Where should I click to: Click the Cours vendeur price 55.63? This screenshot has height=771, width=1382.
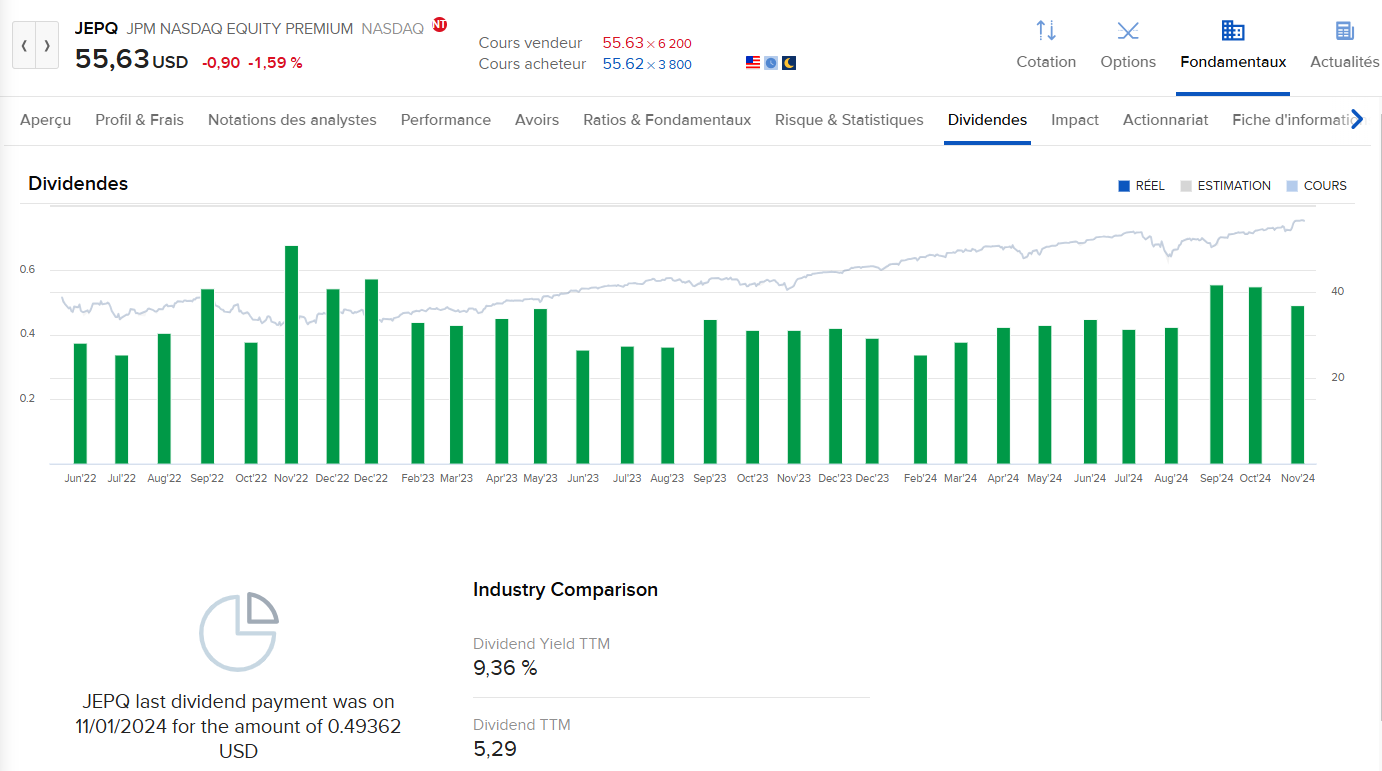click(622, 43)
